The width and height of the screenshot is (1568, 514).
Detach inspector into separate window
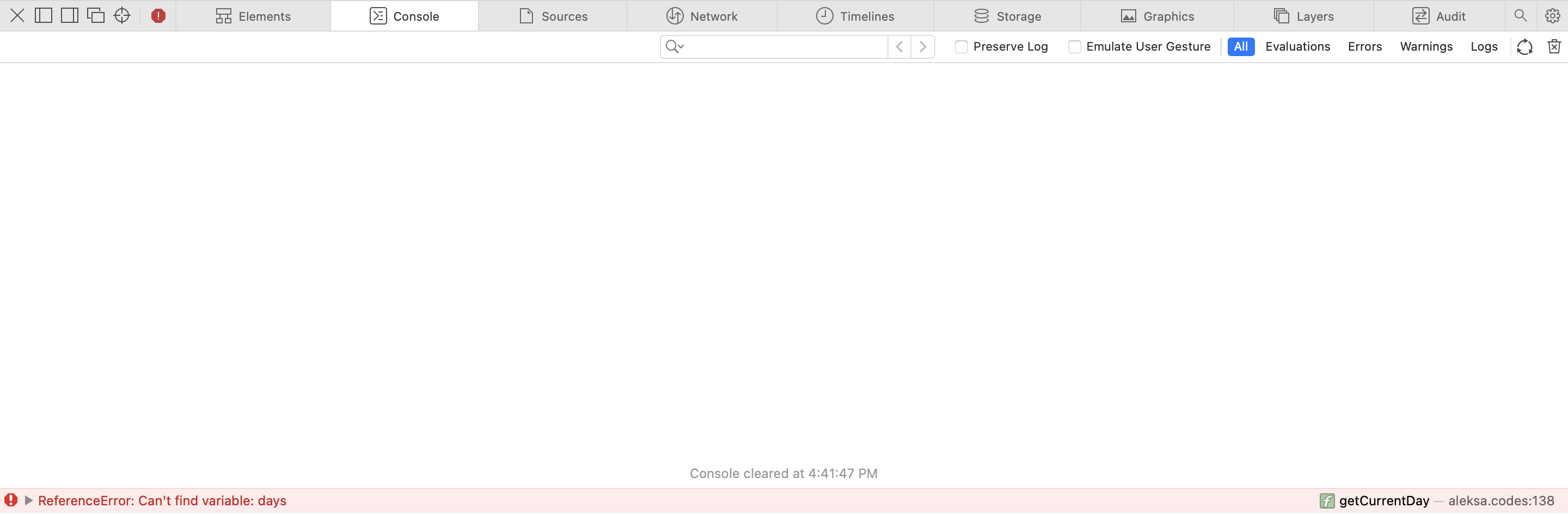96,16
